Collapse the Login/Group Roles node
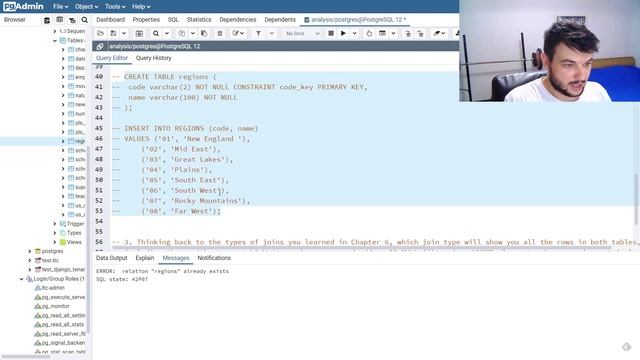Image resolution: width=640 pixels, height=360 pixels. point(21,279)
